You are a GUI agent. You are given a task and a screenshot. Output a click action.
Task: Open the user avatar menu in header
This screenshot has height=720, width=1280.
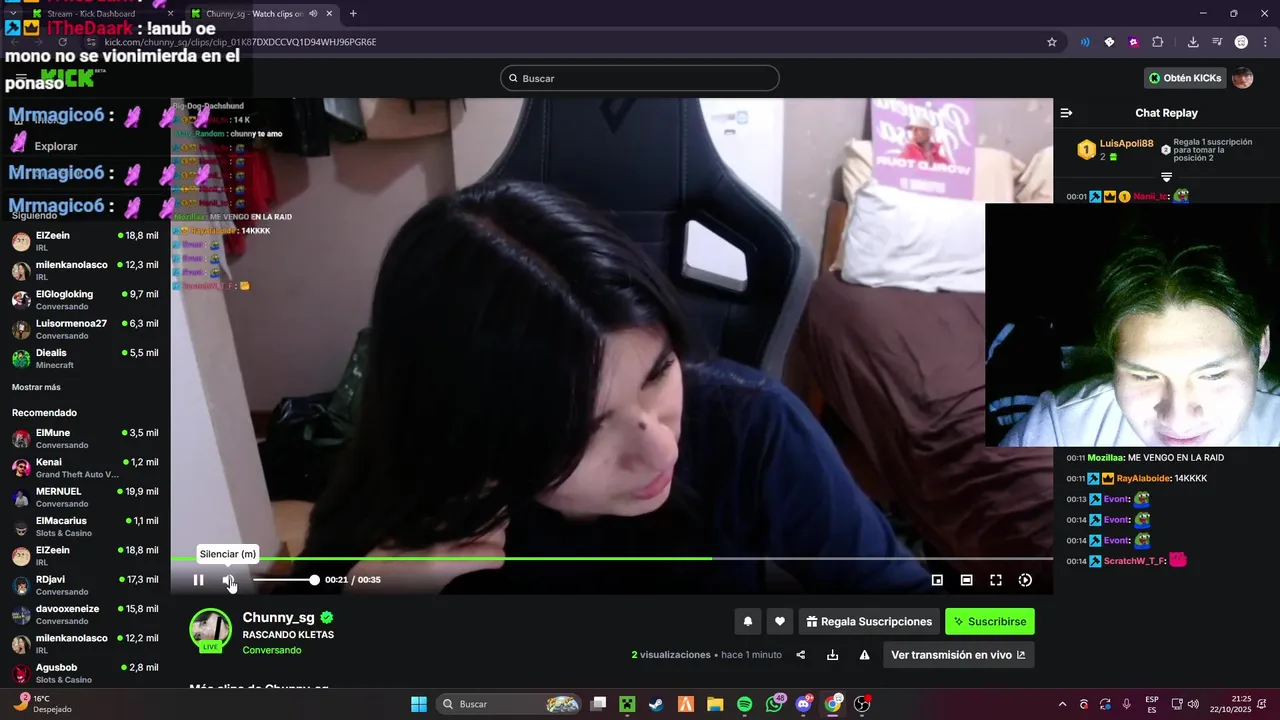click(1242, 78)
